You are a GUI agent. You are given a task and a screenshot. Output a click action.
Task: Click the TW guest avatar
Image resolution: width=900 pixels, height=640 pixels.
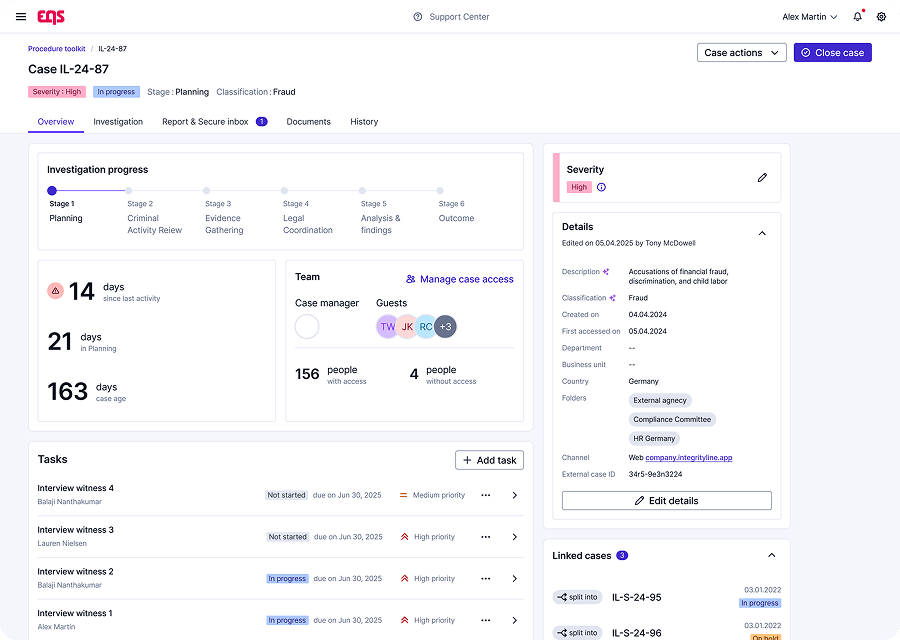[388, 326]
